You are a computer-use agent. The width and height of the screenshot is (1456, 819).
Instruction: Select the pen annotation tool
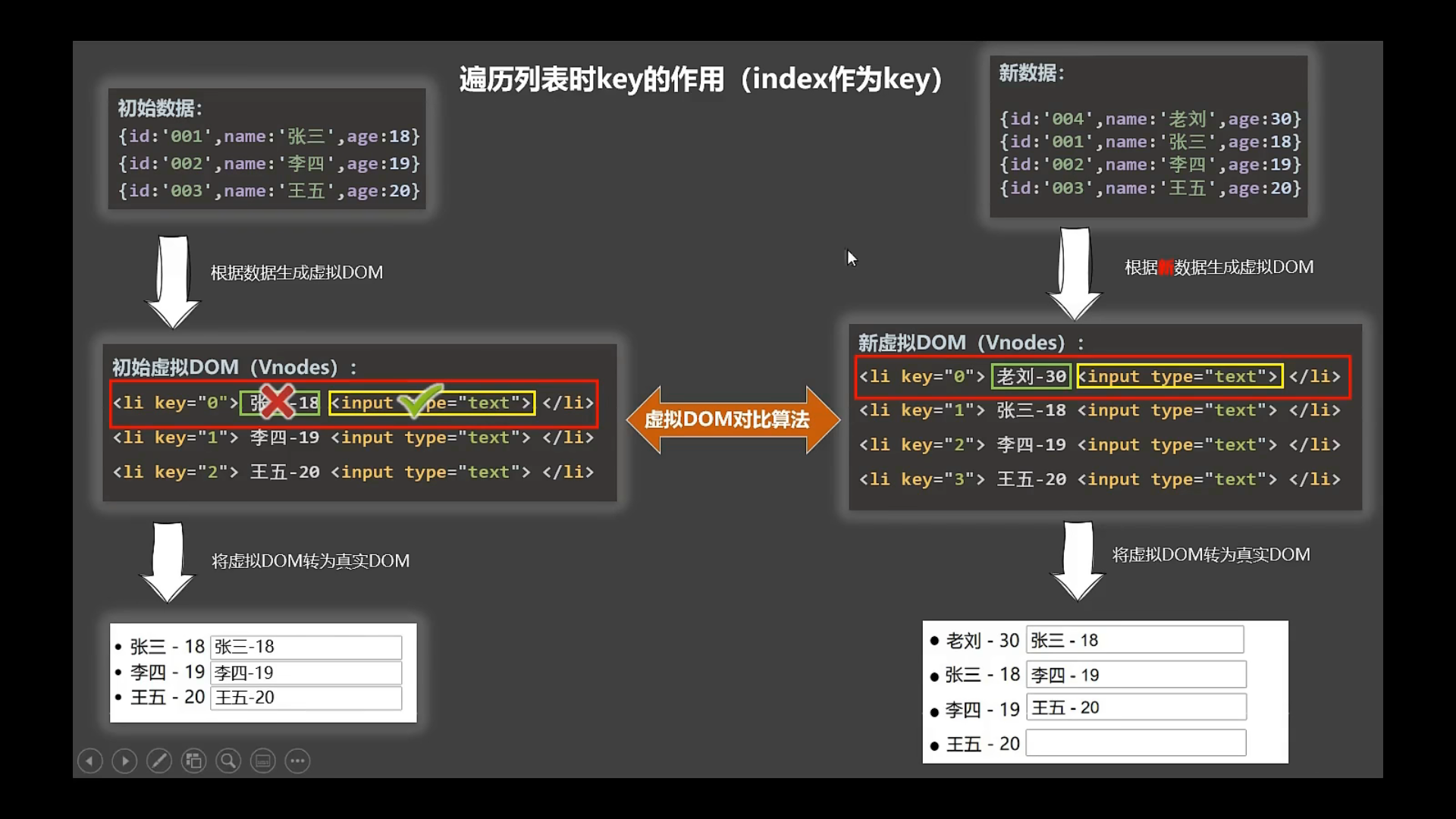(x=159, y=761)
